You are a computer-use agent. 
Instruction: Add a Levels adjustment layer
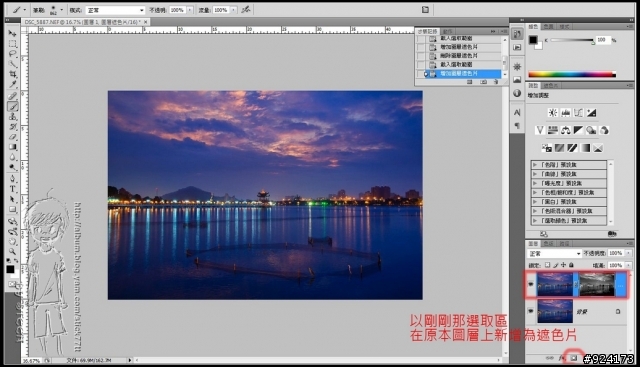pos(565,113)
